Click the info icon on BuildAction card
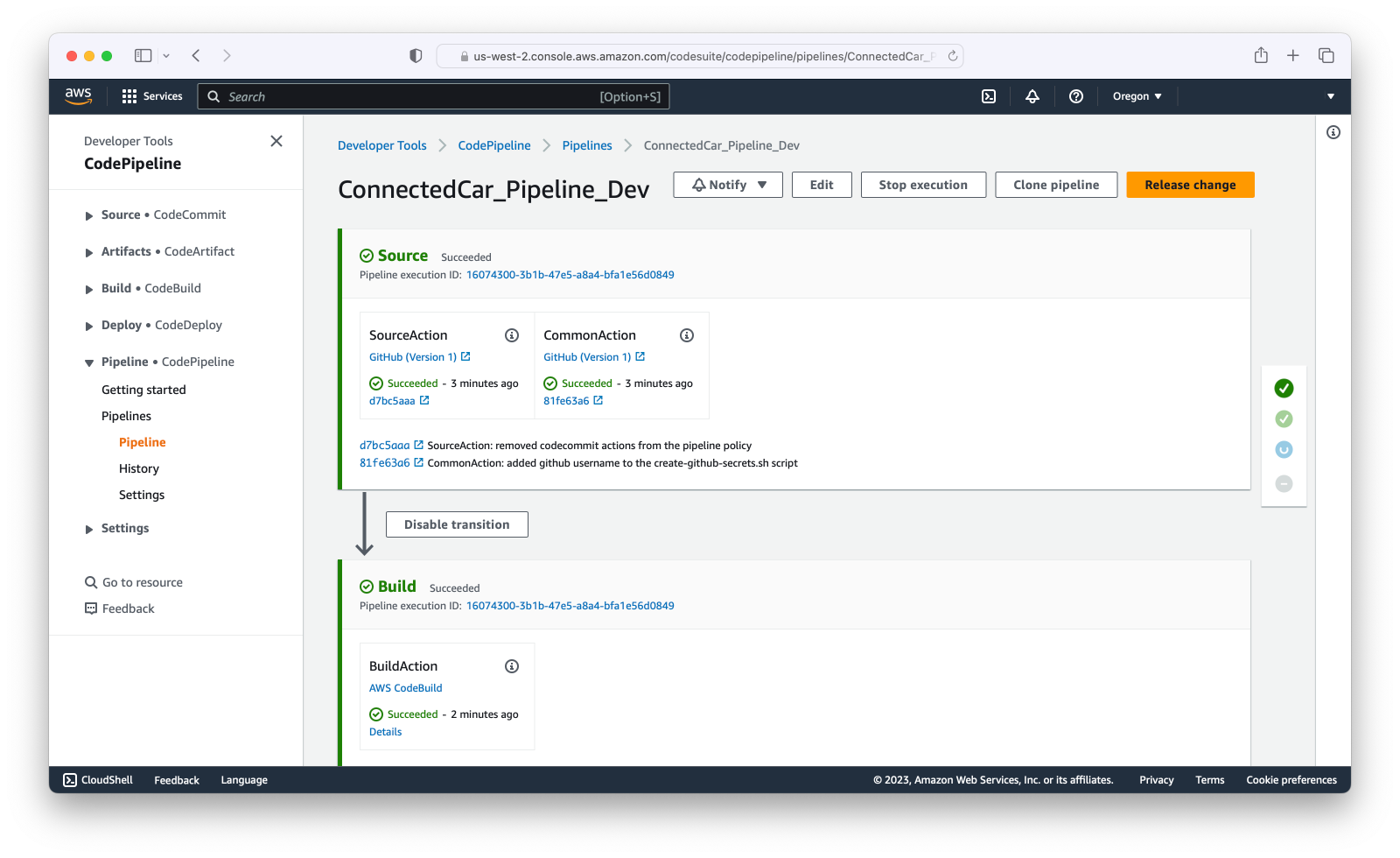The image size is (1400, 858). click(x=512, y=666)
